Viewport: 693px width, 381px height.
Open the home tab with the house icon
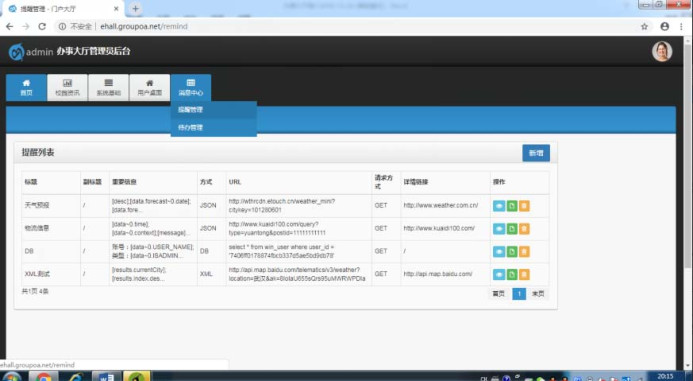27,88
